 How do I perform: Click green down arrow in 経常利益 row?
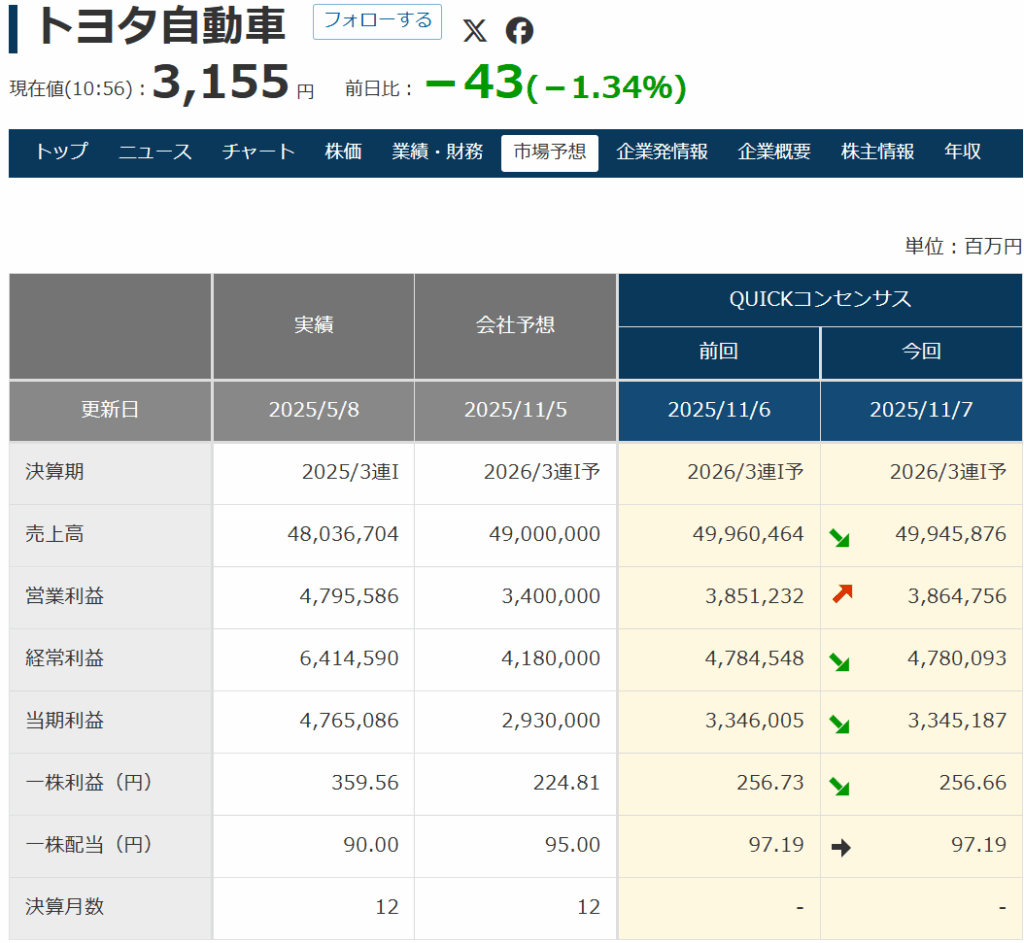pos(840,661)
